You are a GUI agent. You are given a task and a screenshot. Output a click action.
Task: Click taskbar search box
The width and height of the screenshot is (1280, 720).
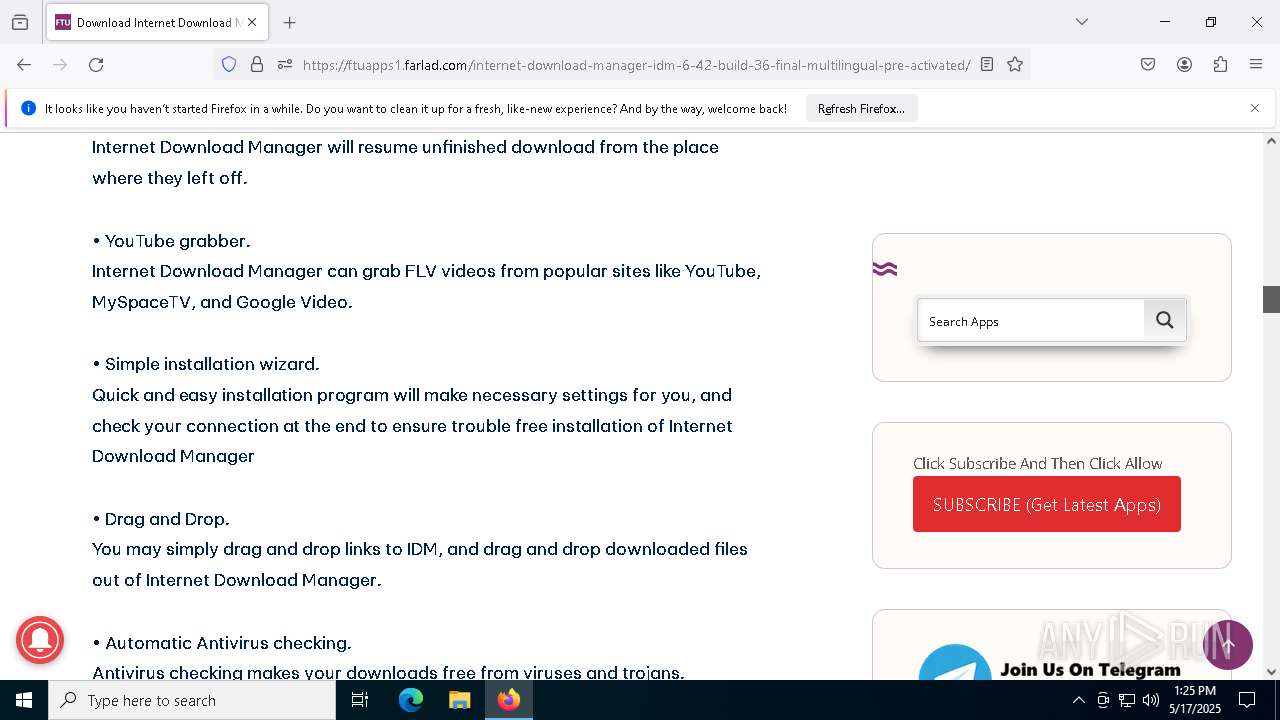click(x=192, y=700)
